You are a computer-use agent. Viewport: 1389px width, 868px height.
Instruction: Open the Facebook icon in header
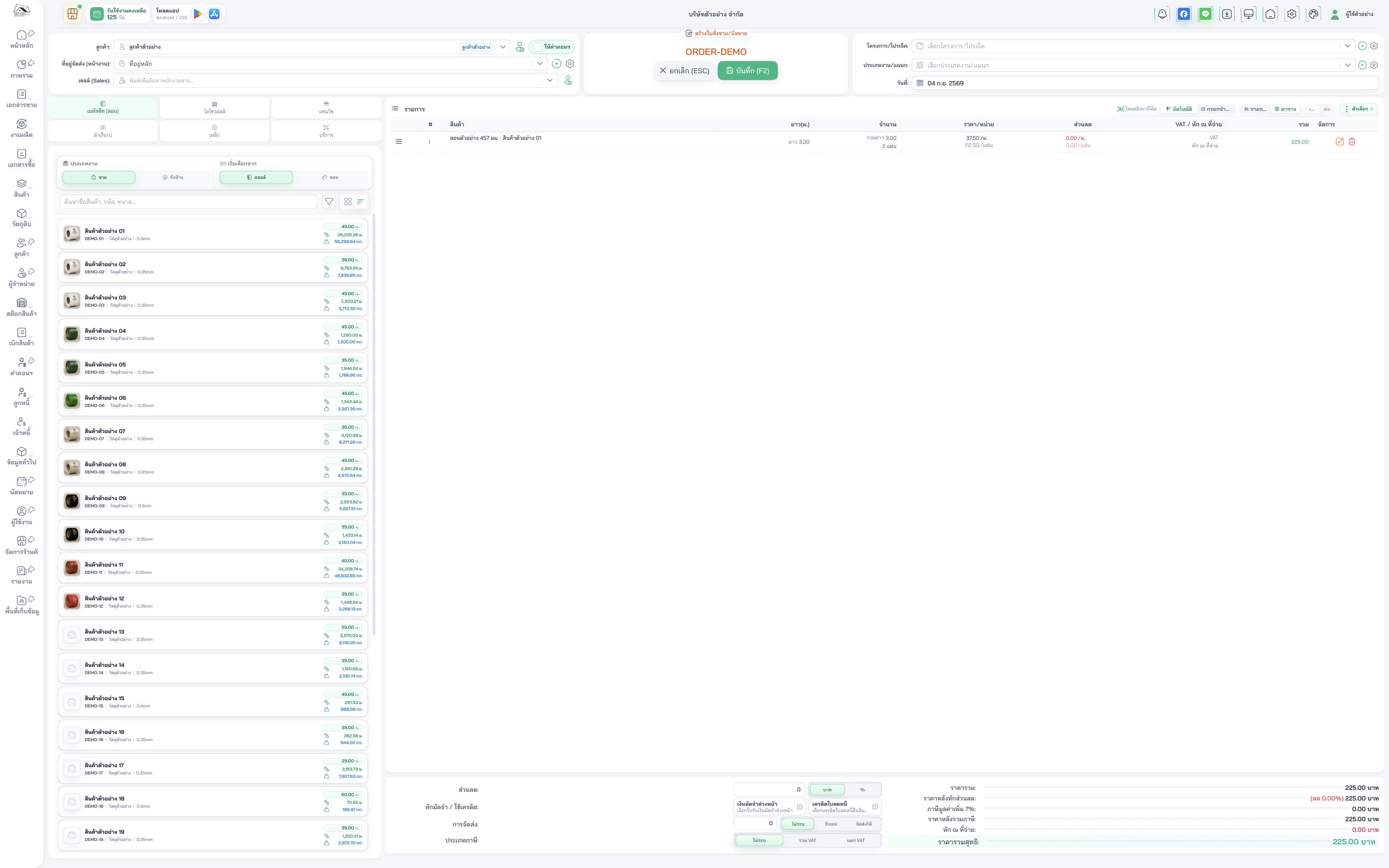[1184, 14]
